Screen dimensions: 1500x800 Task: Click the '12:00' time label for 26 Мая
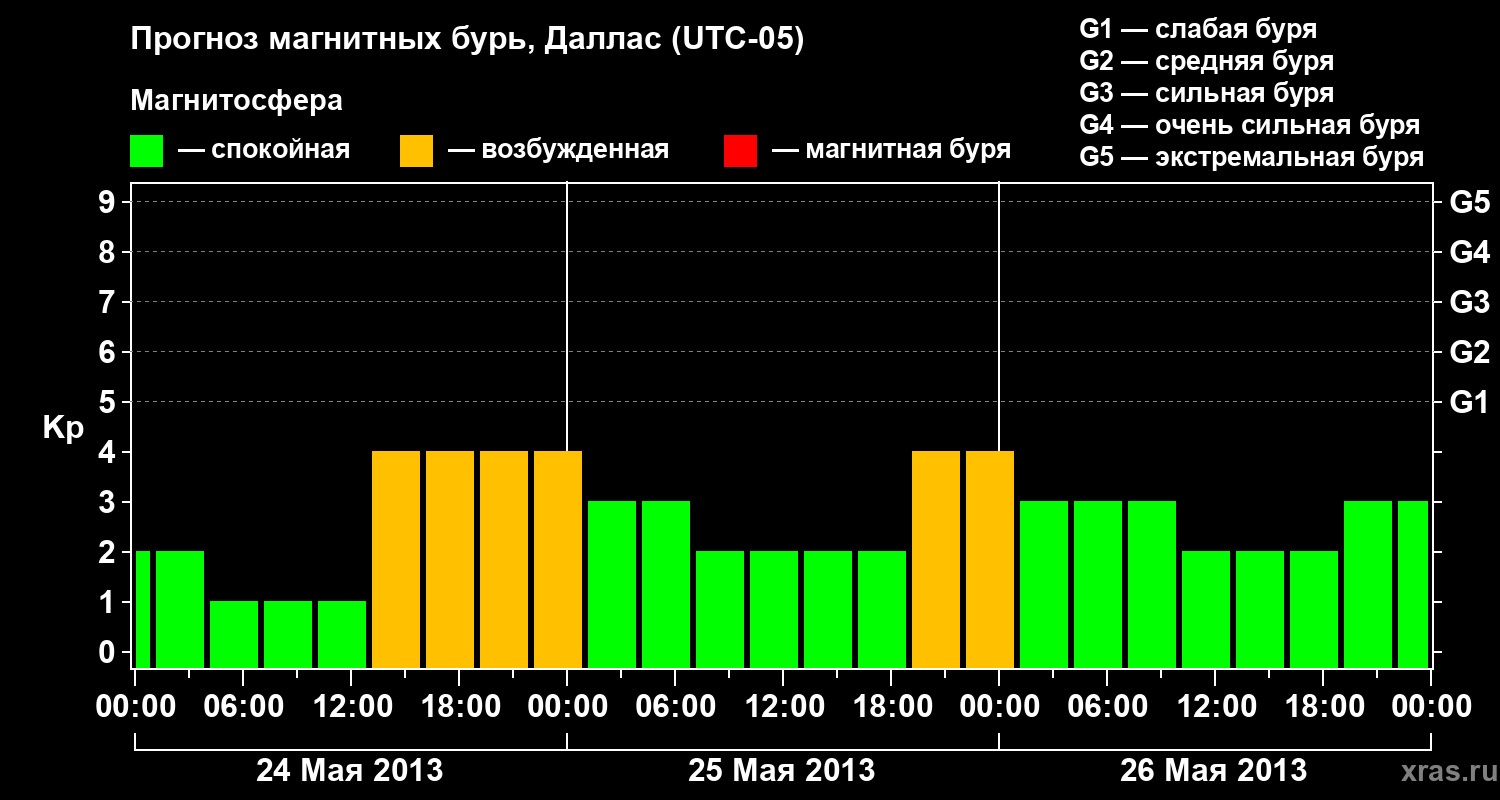pos(1215,707)
